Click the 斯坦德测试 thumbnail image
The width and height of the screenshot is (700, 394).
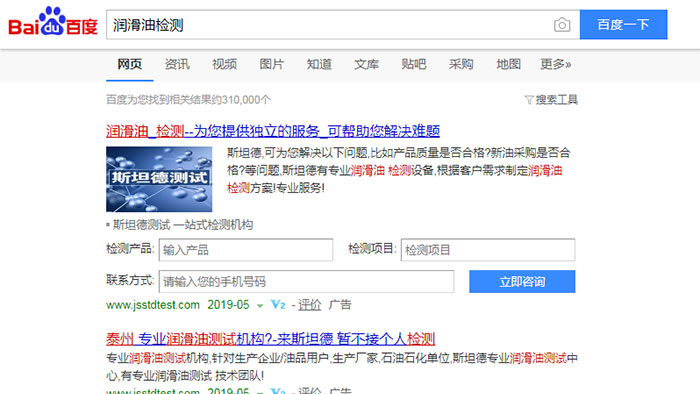pyautogui.click(x=159, y=179)
